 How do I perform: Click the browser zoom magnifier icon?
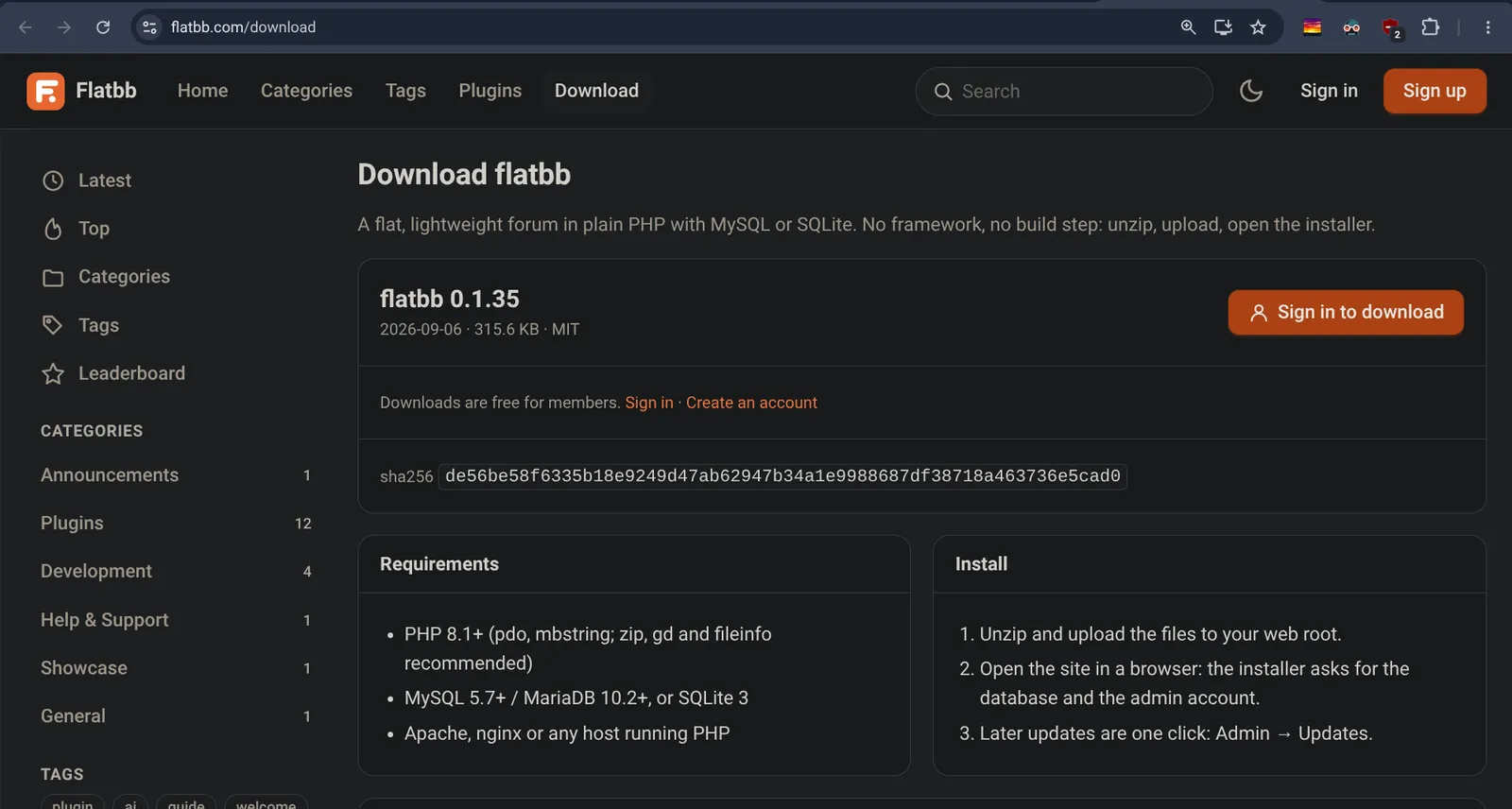click(1188, 27)
